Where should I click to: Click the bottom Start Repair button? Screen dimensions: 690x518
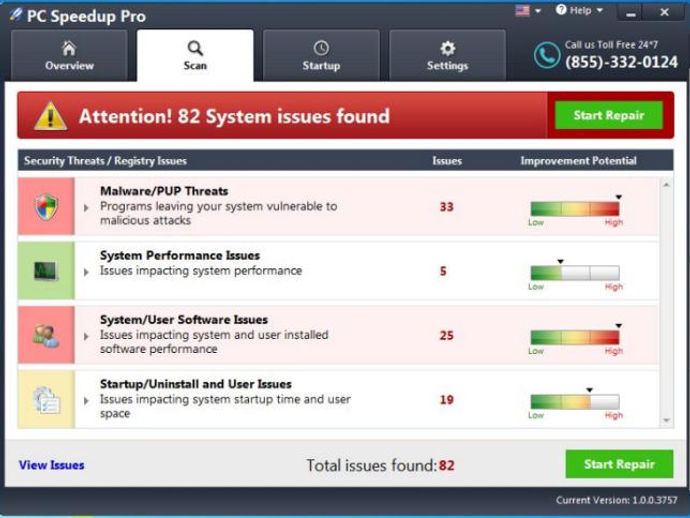619,464
